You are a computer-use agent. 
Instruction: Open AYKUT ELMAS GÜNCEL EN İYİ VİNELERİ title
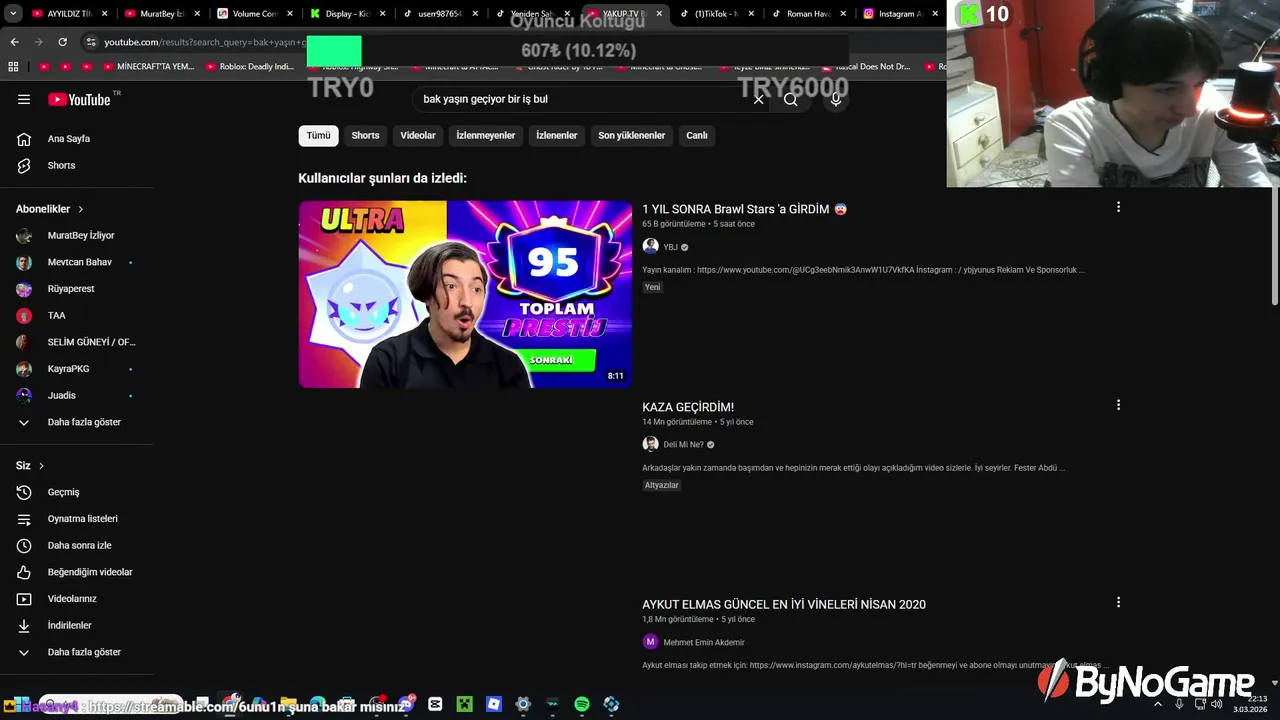click(x=784, y=604)
